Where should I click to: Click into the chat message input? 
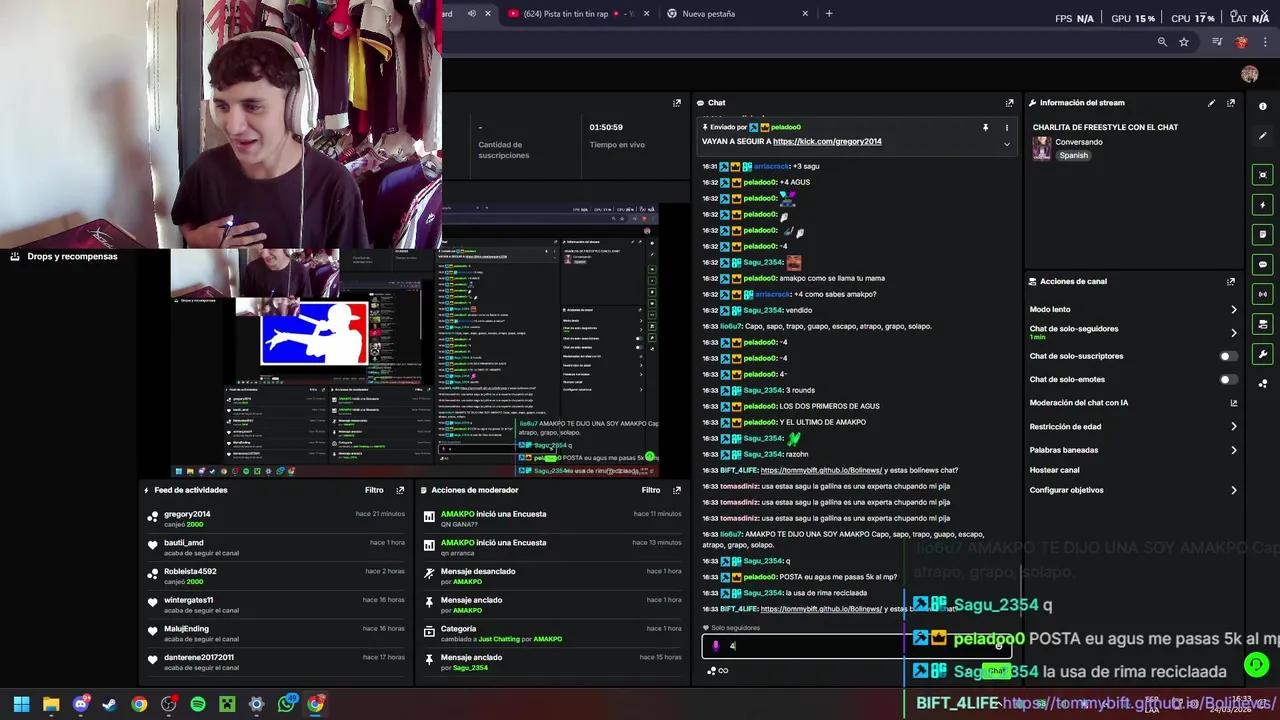point(856,646)
